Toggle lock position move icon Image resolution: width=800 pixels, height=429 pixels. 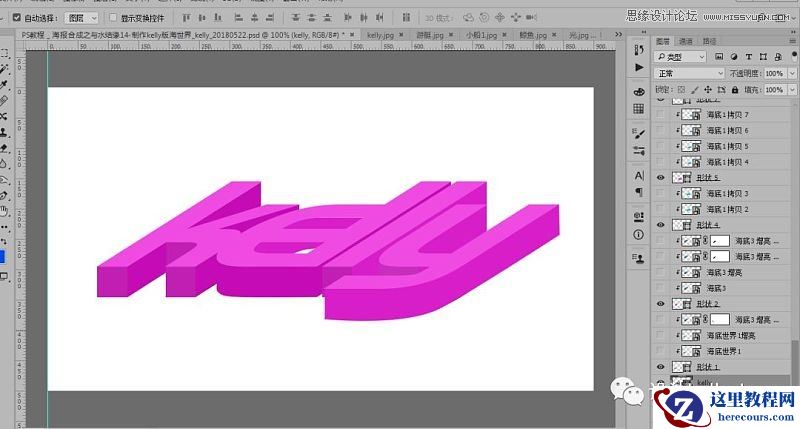tap(708, 90)
